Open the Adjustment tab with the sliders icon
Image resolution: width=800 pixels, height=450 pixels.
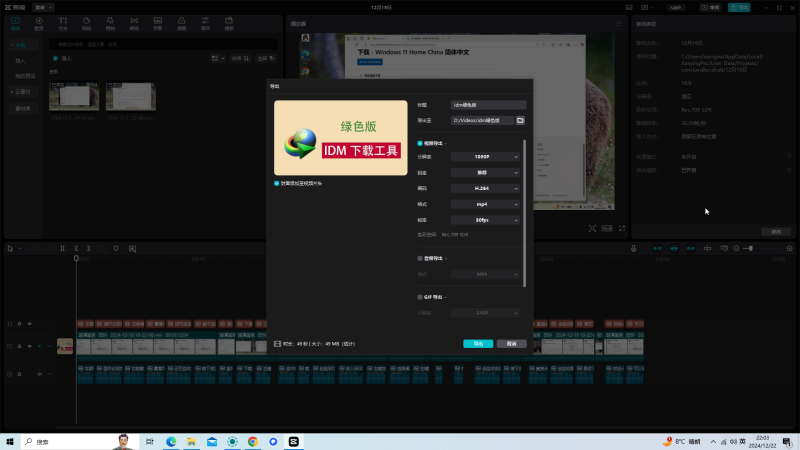click(205, 23)
